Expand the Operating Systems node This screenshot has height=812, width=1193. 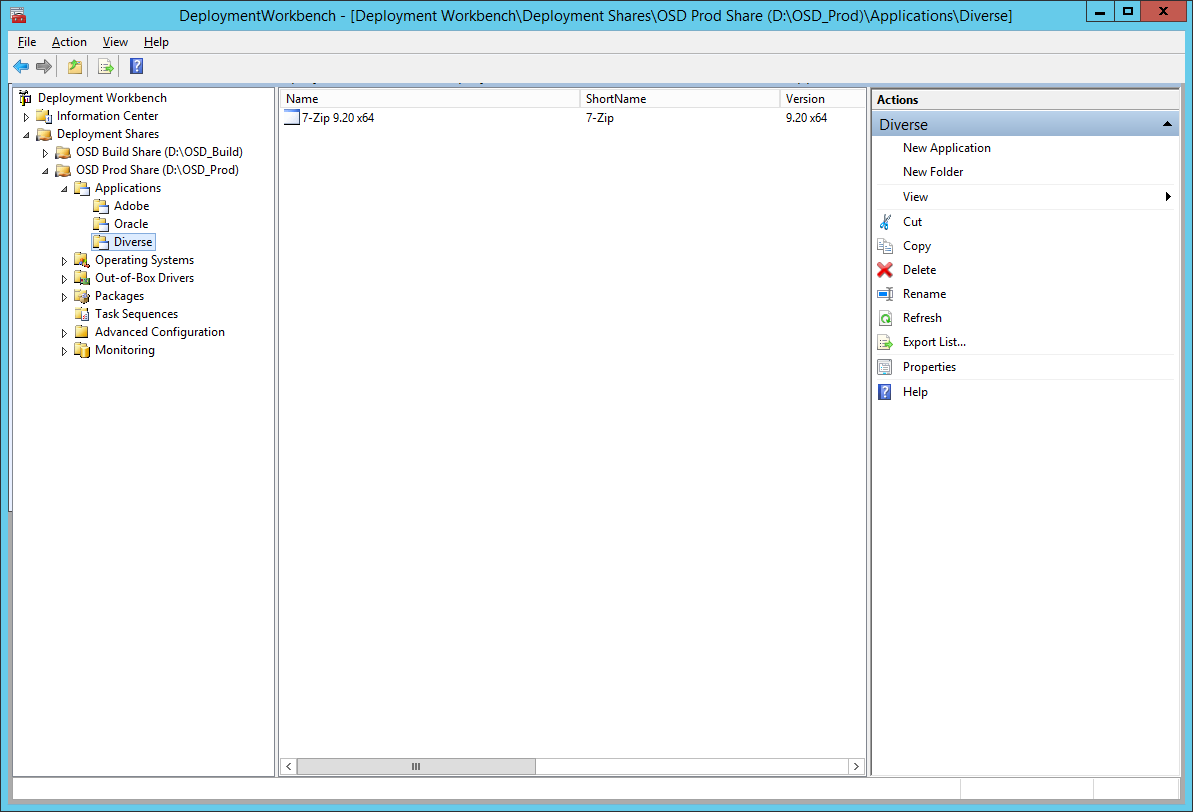point(65,261)
